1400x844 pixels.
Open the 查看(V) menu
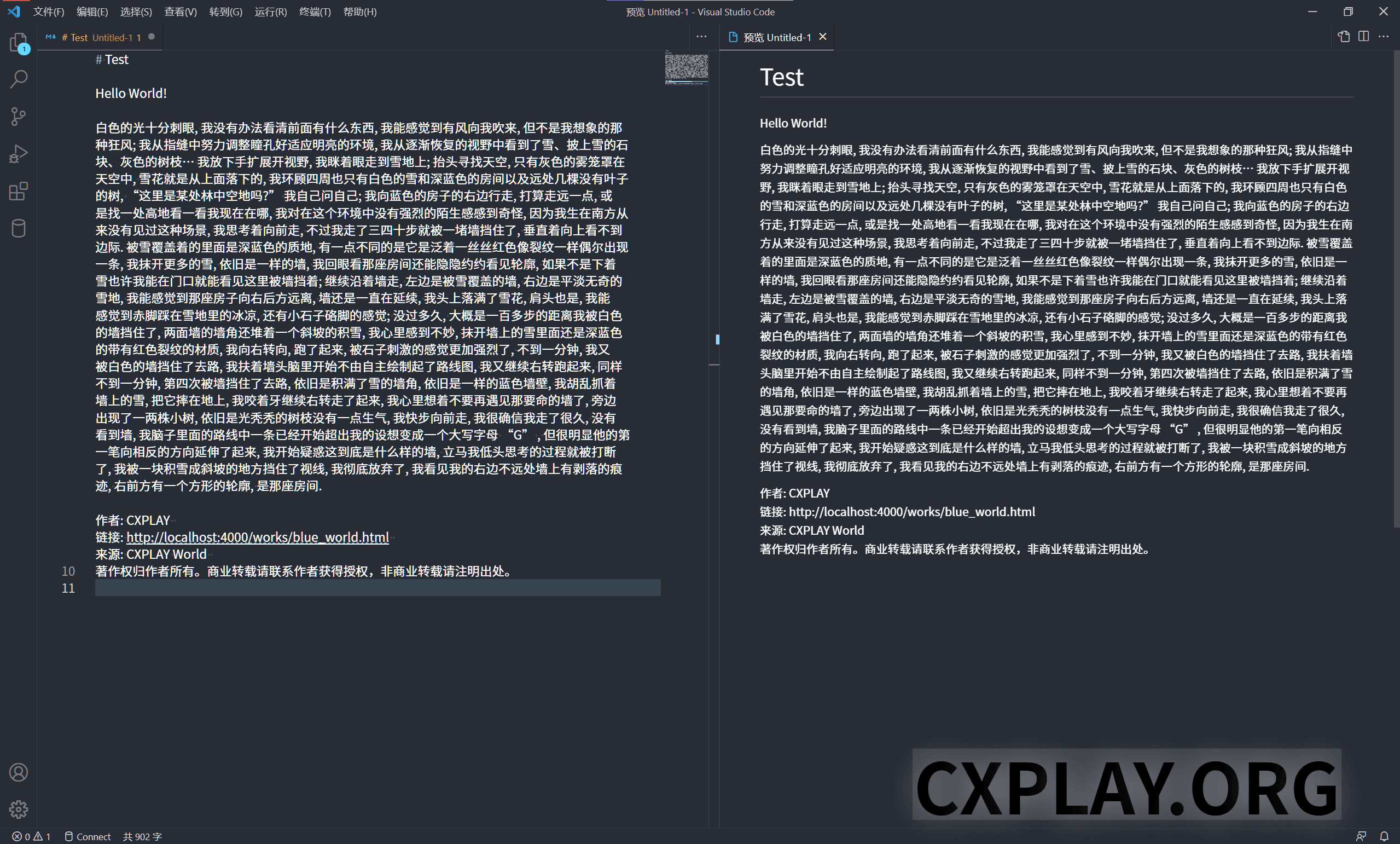coord(180,11)
